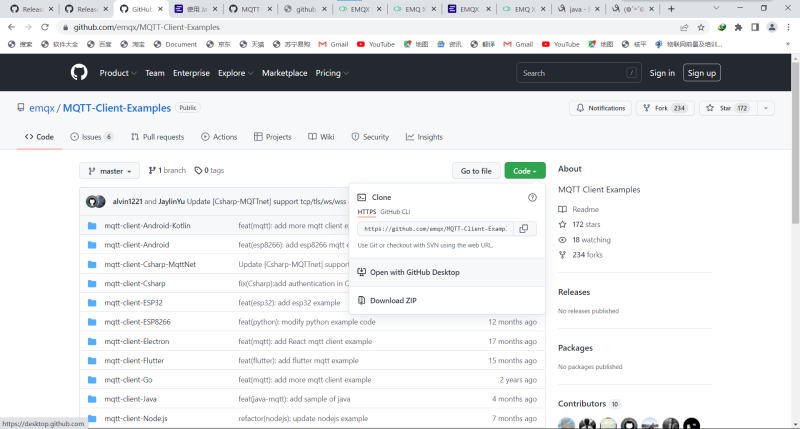
Task: Reload the page with refresh icon
Action: tap(45, 27)
